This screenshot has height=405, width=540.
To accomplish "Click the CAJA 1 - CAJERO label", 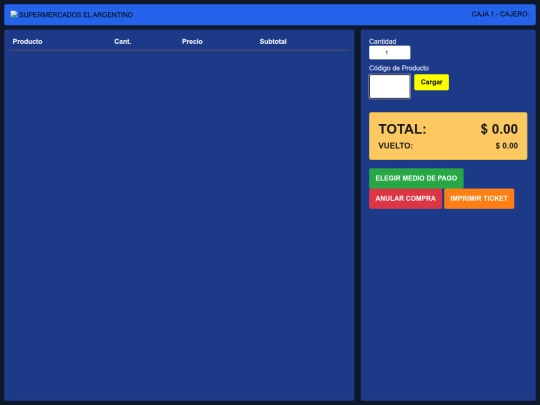I will pos(500,14).
